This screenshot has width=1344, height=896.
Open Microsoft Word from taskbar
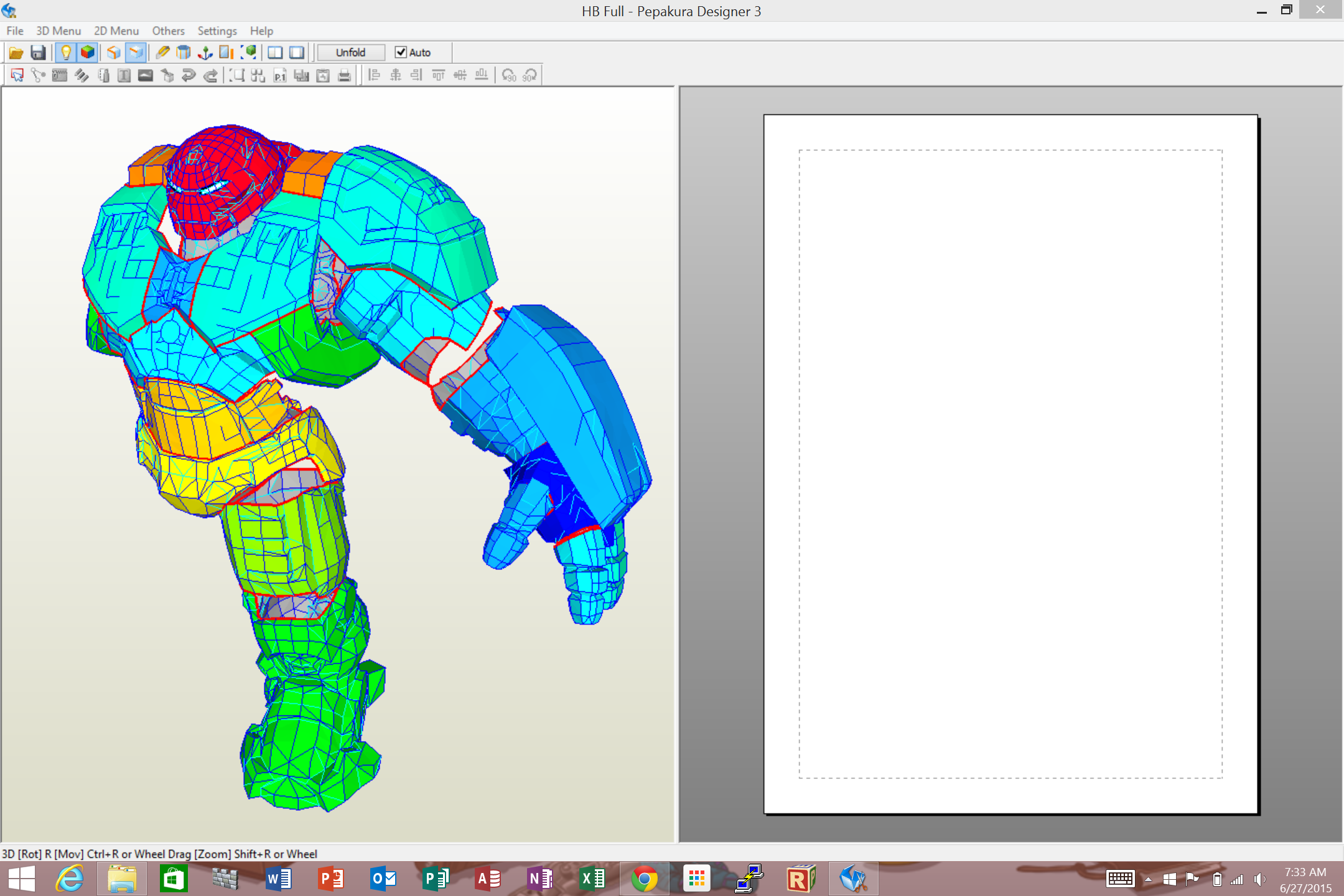click(x=279, y=879)
